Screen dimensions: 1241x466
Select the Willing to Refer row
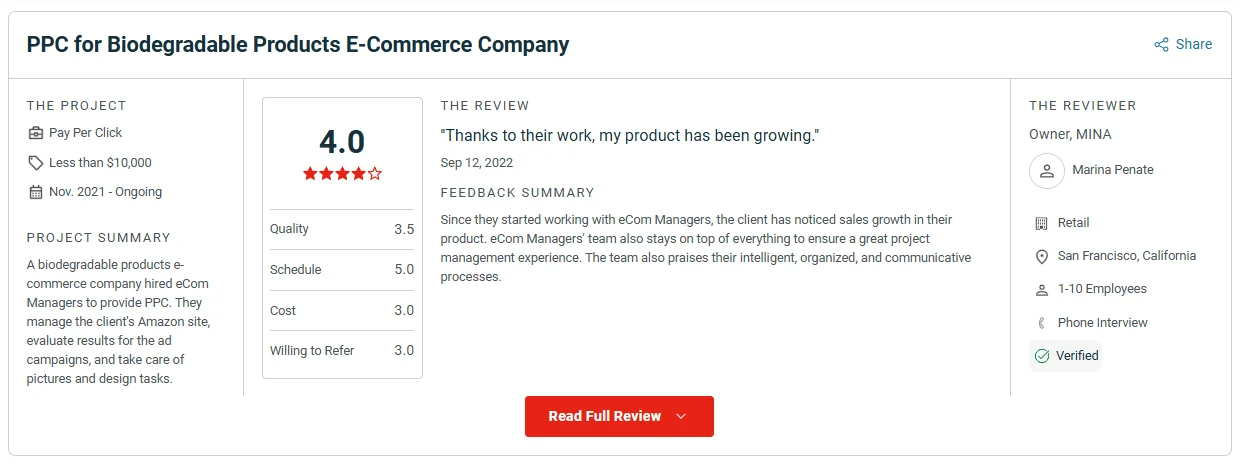[x=342, y=351]
